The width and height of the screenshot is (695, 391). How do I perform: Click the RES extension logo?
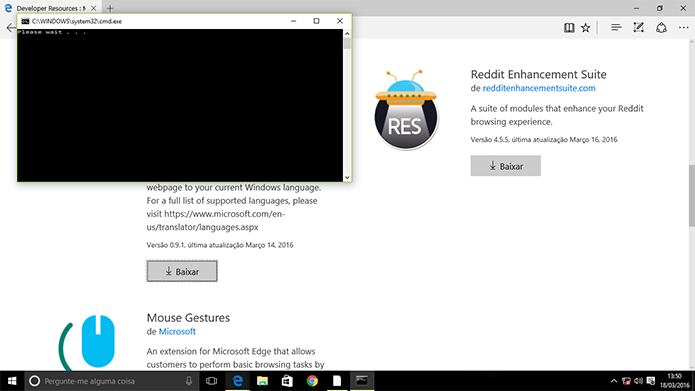tap(406, 110)
